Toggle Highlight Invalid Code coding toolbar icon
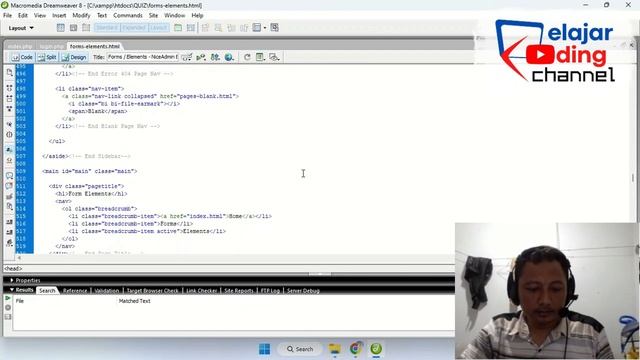 pos(9,160)
